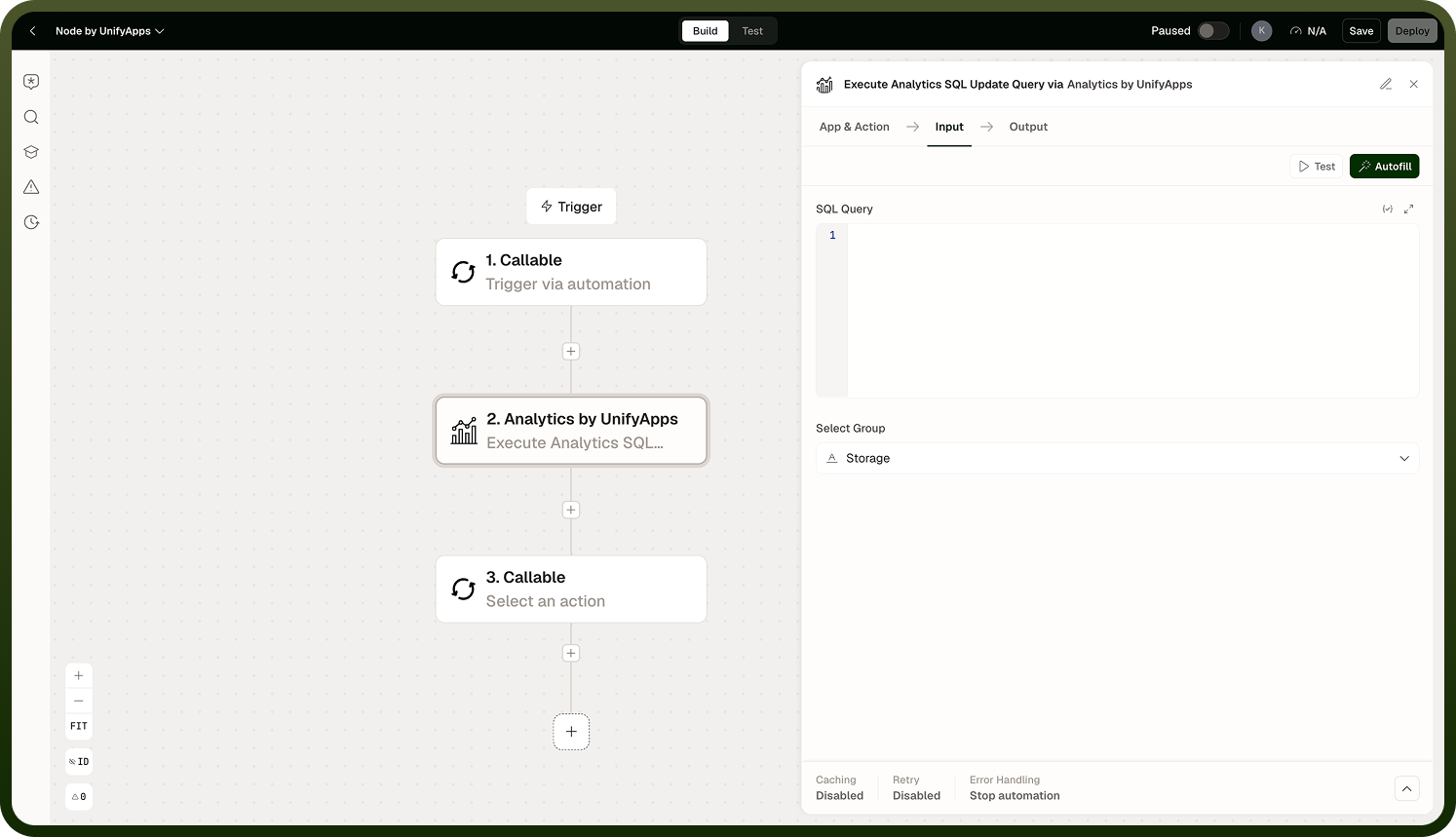
Task: Open the K user avatar
Action: [x=1262, y=31]
